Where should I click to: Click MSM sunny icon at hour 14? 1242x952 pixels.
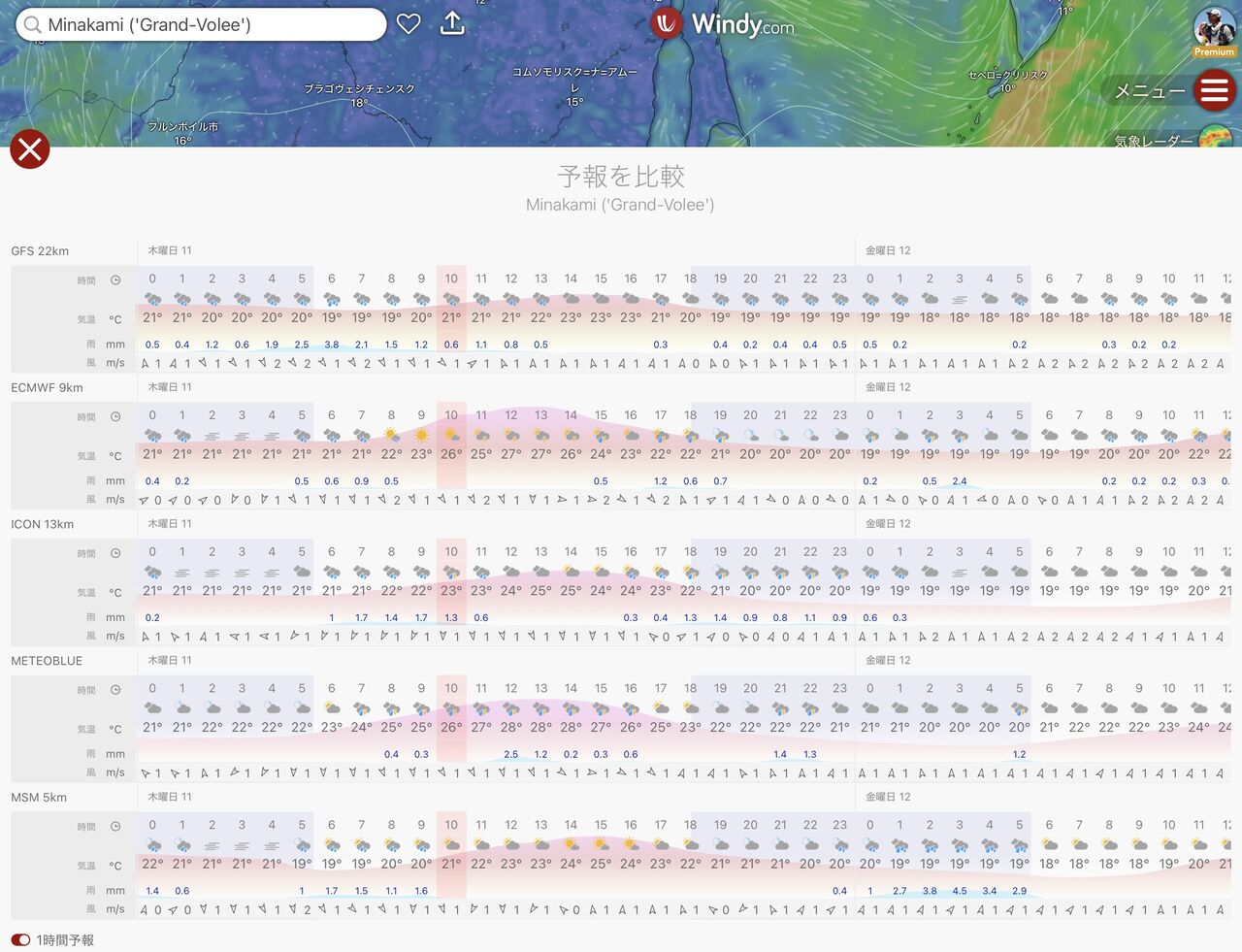click(571, 845)
